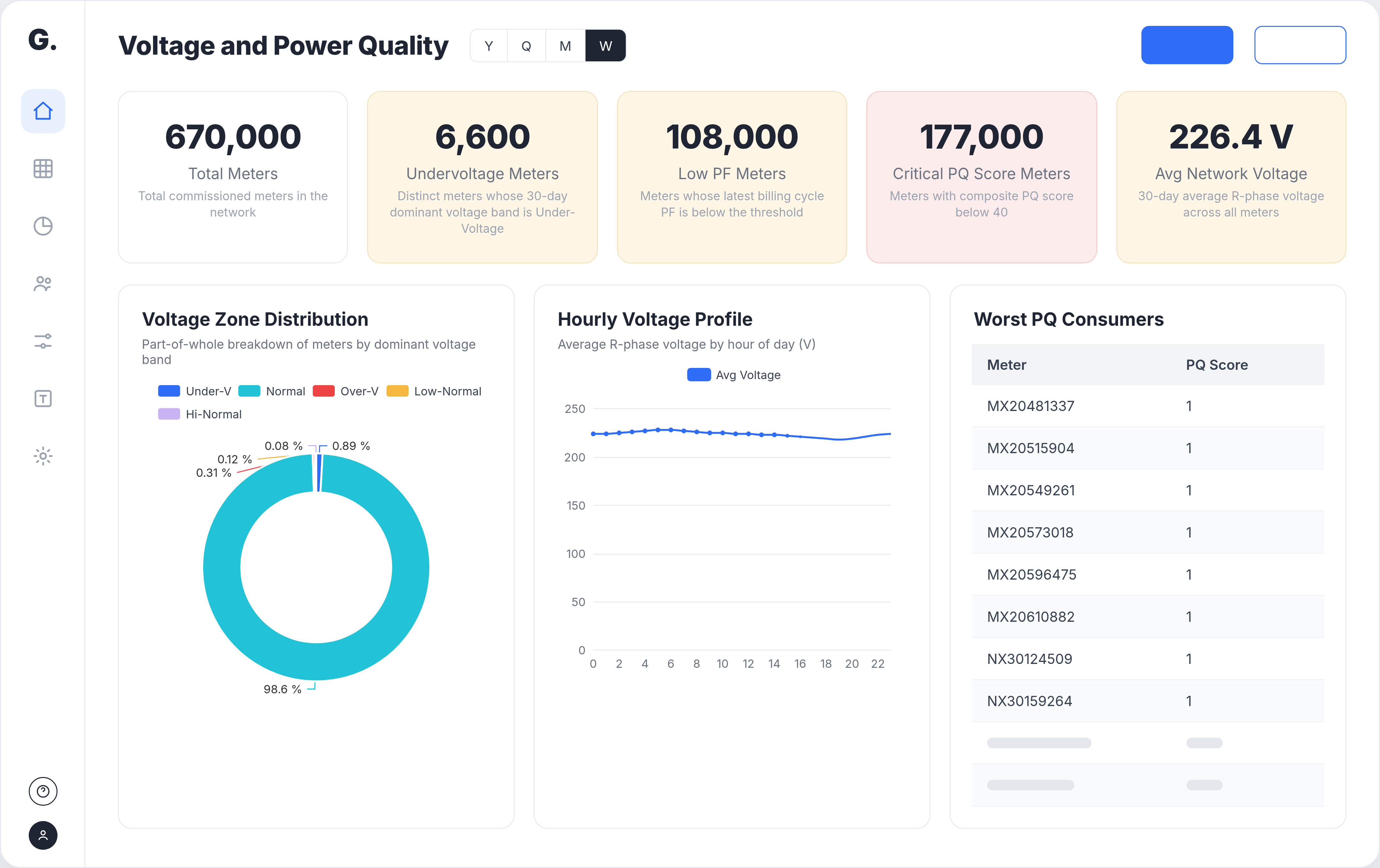This screenshot has height=868, width=1380.
Task: Click the 98.6 % donut label
Action: pyautogui.click(x=282, y=689)
